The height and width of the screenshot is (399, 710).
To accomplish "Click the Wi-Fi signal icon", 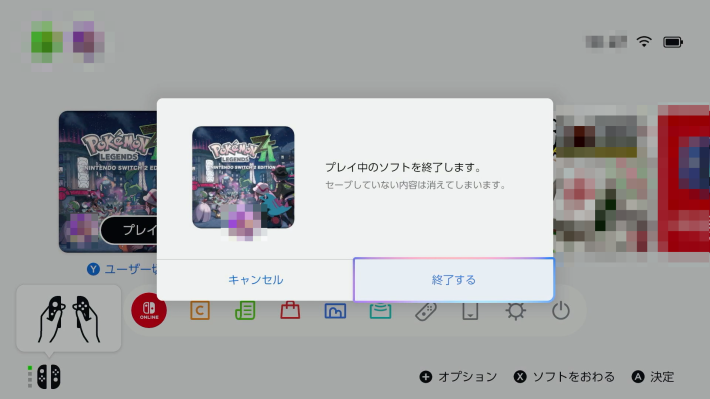I will (644, 42).
